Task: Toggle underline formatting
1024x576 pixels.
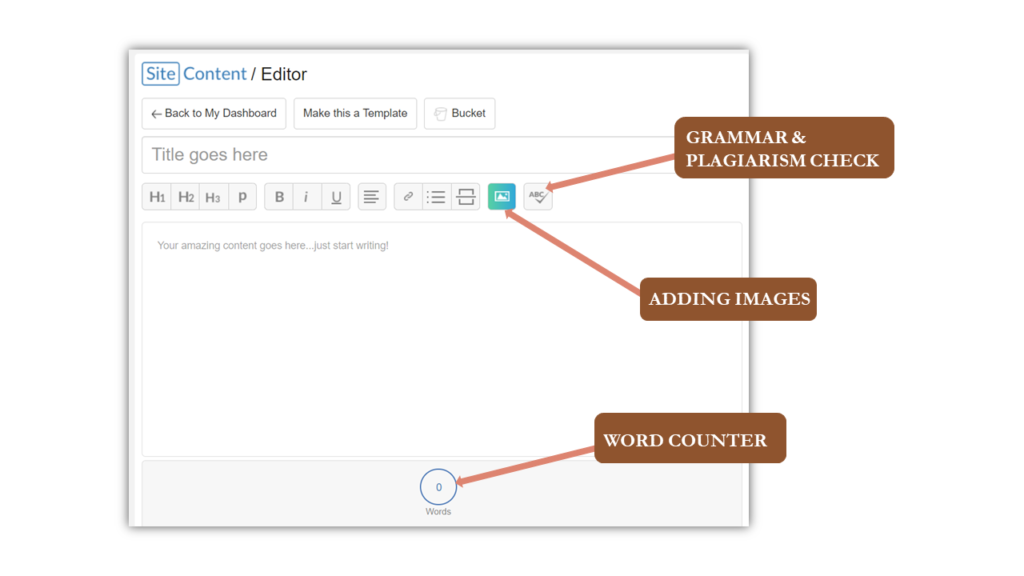Action: pyautogui.click(x=336, y=197)
